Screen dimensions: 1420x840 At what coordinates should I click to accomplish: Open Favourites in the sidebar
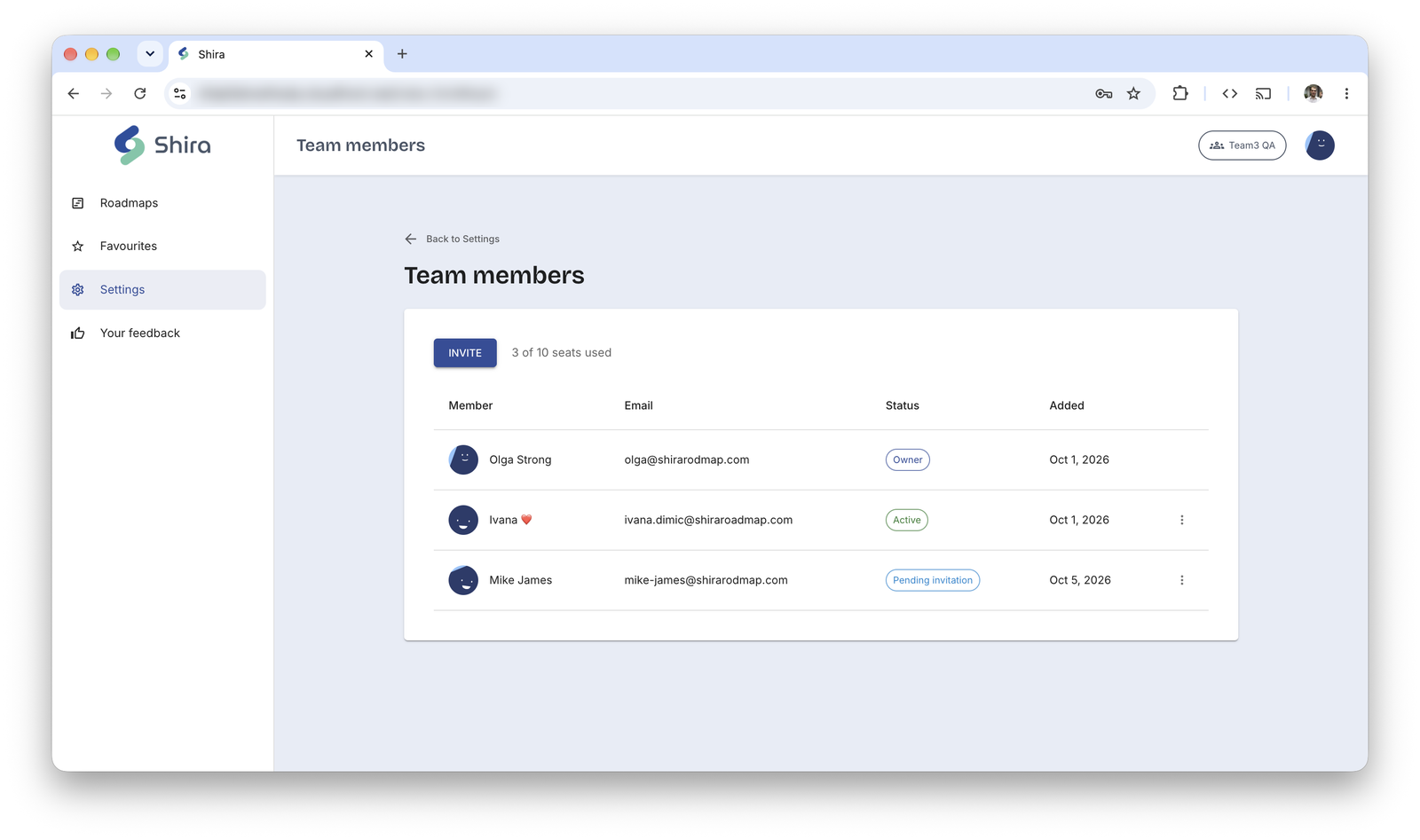click(x=162, y=247)
